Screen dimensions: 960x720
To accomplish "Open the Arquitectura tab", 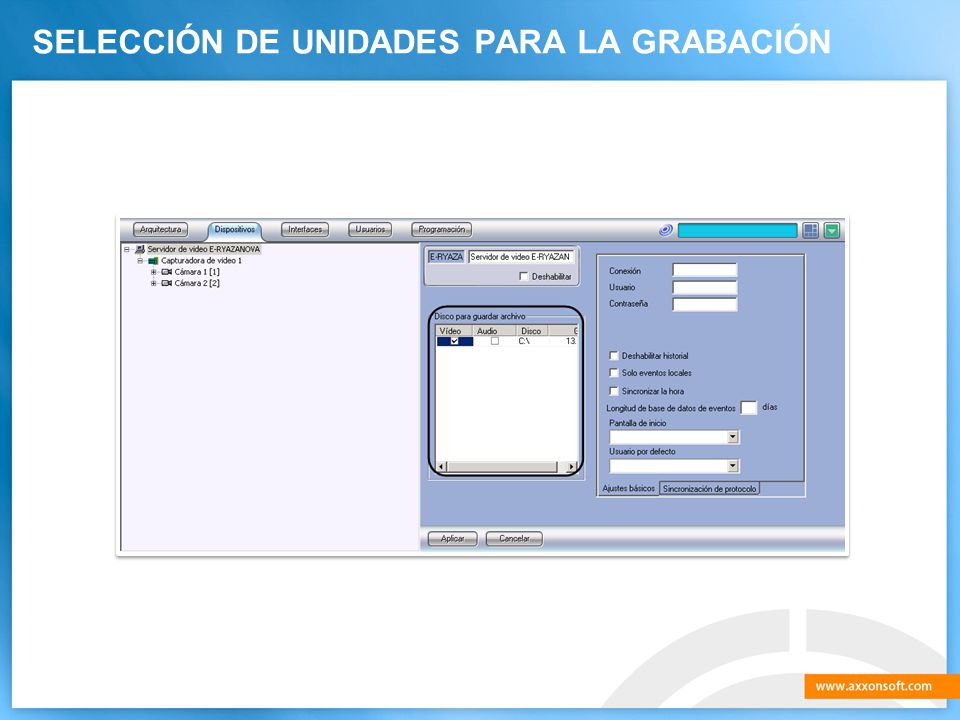I will tap(160, 230).
